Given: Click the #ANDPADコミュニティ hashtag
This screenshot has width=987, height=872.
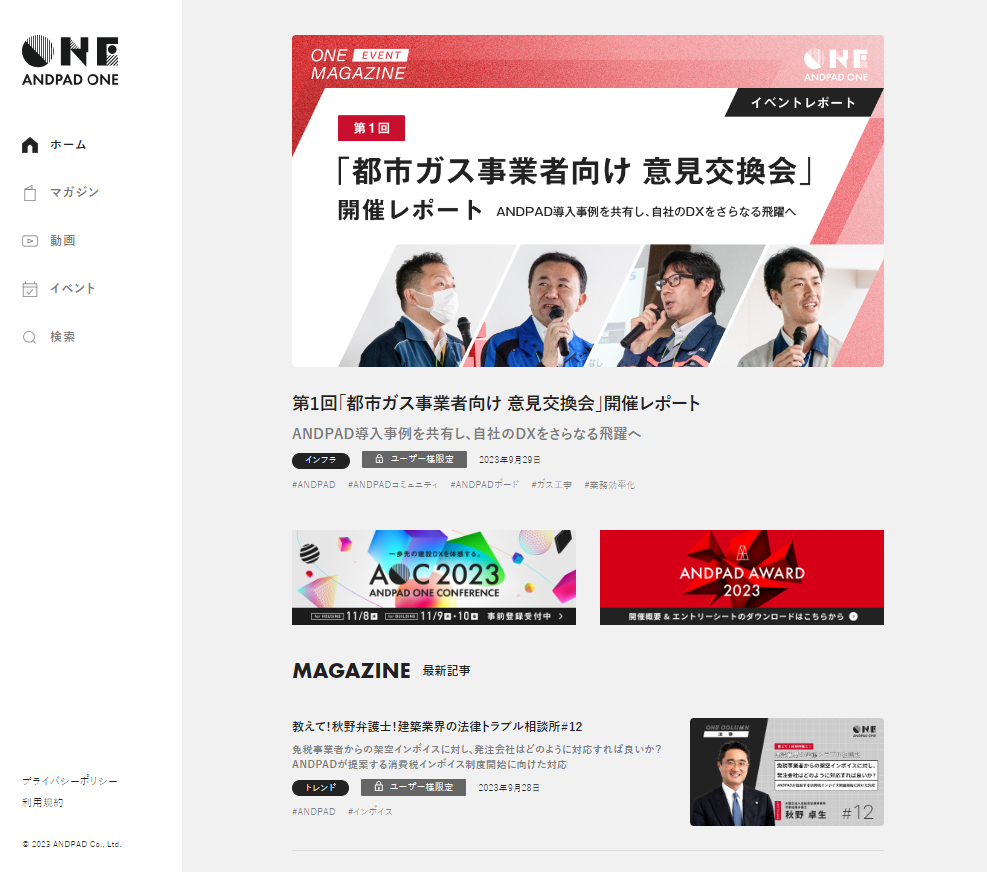Looking at the screenshot, I should 393,485.
